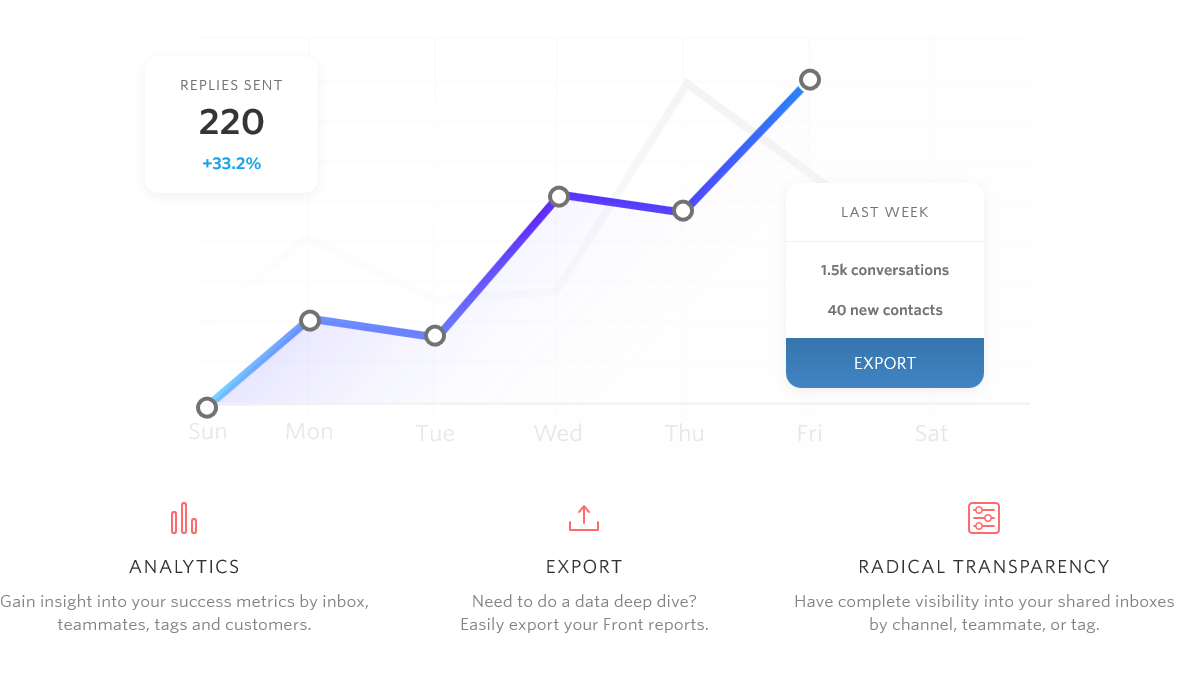Viewport: 1182px width, 679px height.
Task: Select the Friday data point marker
Action: [x=810, y=80]
